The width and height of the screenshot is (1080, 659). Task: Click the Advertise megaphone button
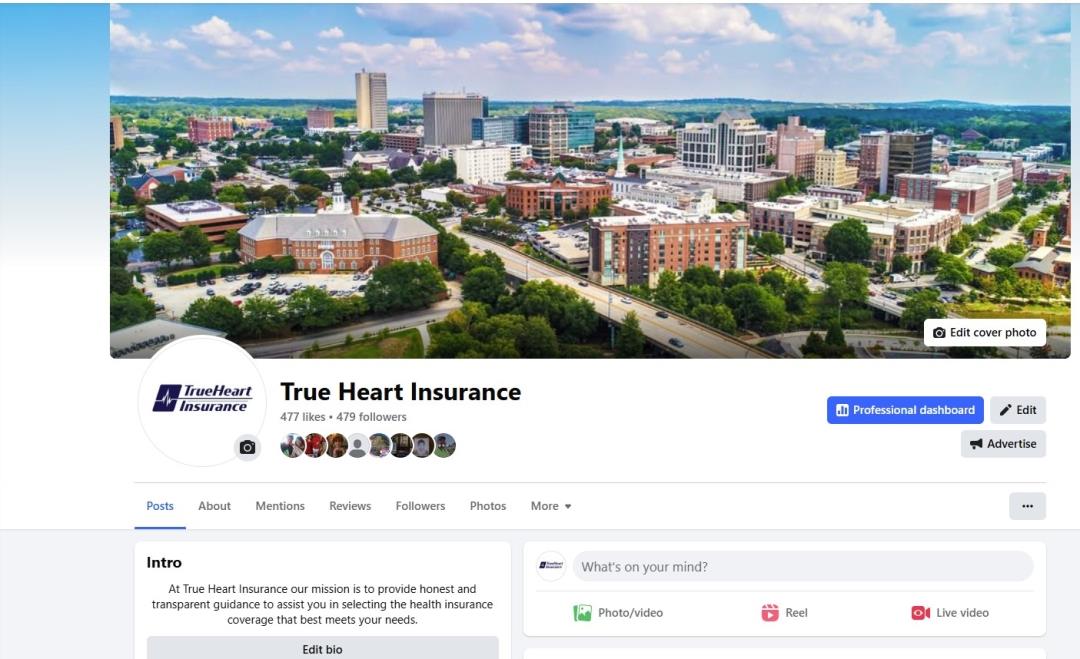pos(1003,443)
